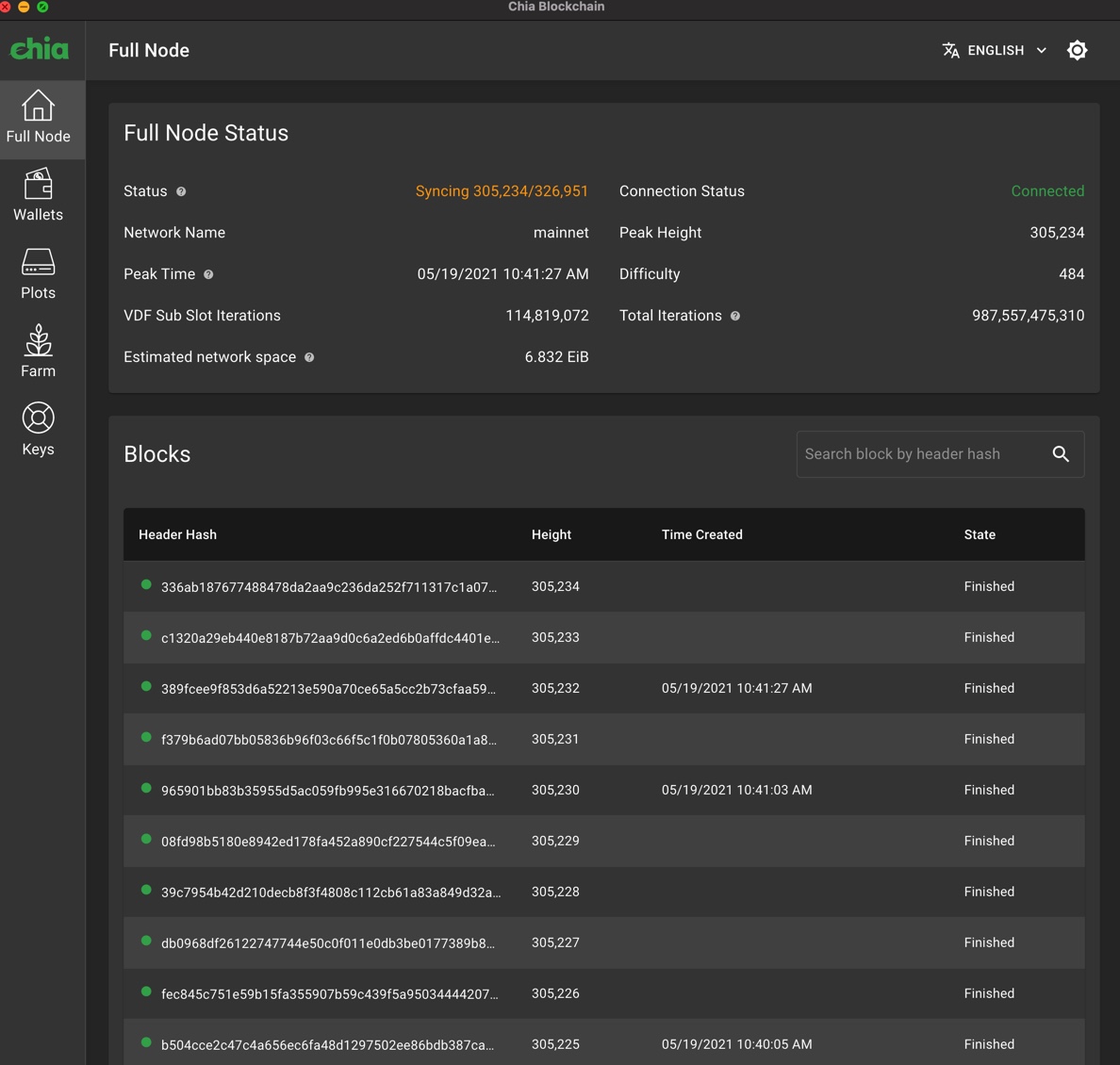Click Finished state of block 305,228
The height and width of the screenshot is (1065, 1120).
(x=989, y=892)
